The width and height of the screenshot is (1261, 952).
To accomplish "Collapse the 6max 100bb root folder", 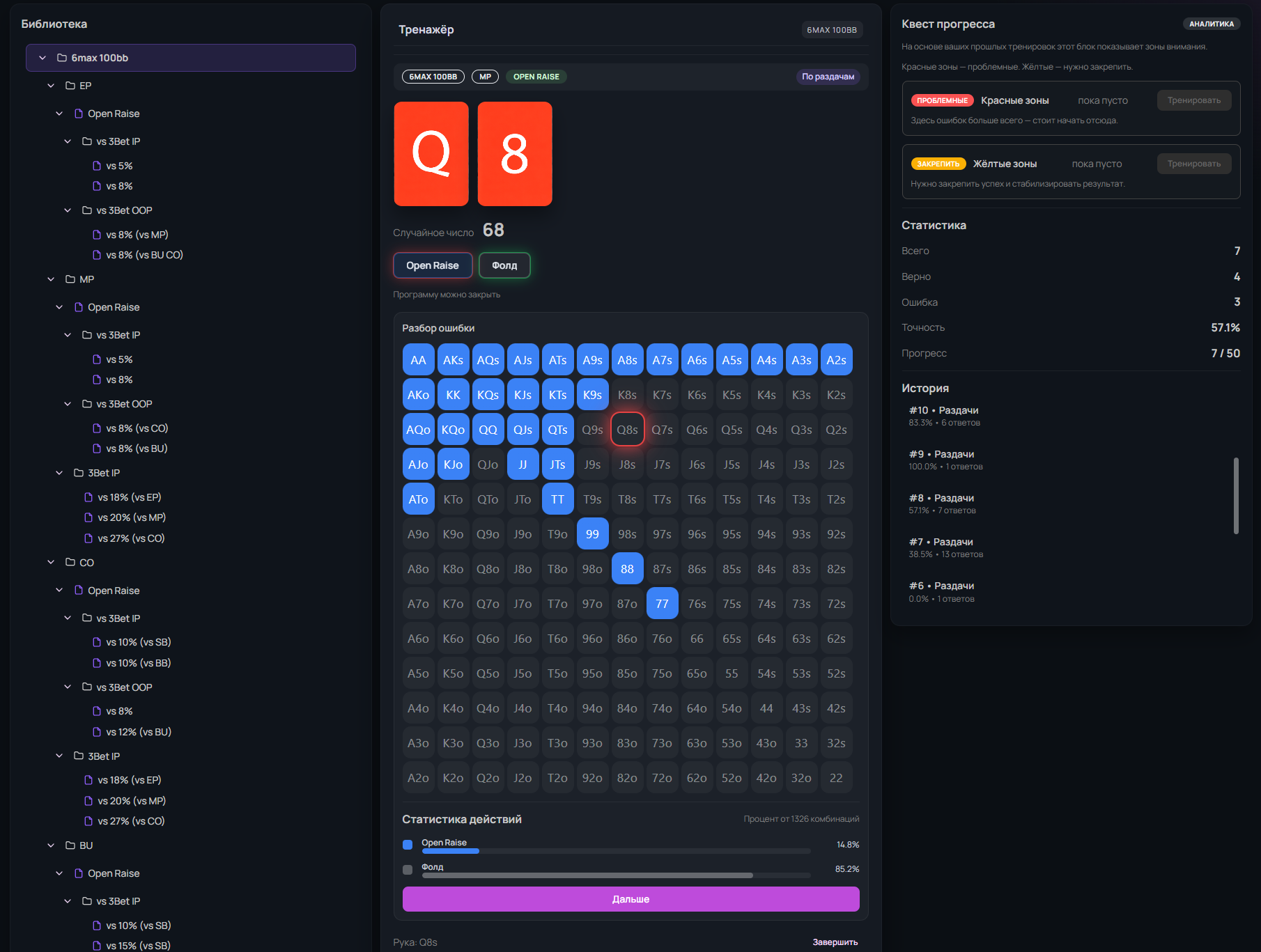I will click(42, 58).
